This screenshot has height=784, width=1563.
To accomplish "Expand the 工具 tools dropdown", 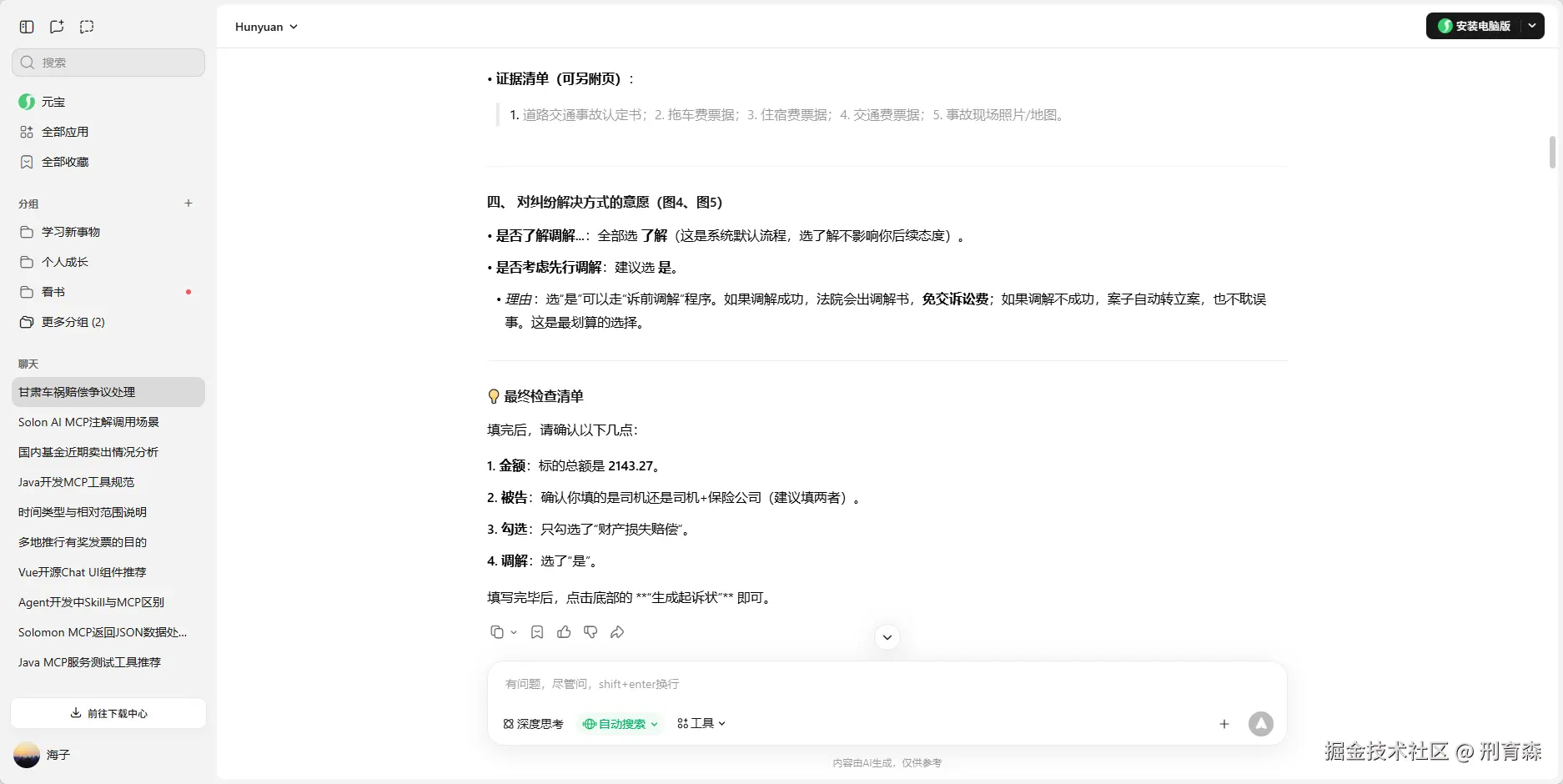I will click(701, 724).
